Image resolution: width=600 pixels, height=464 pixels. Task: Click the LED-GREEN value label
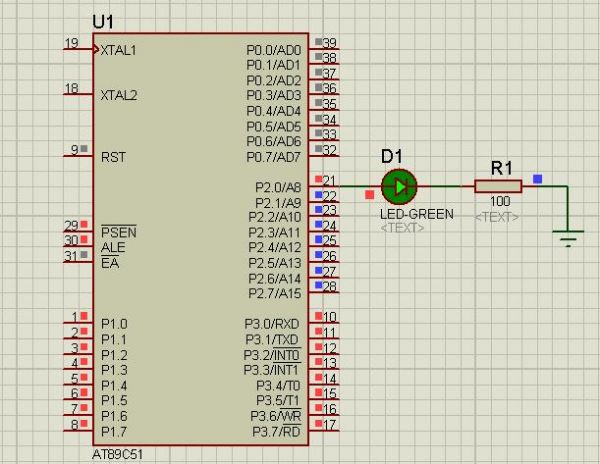coord(416,214)
